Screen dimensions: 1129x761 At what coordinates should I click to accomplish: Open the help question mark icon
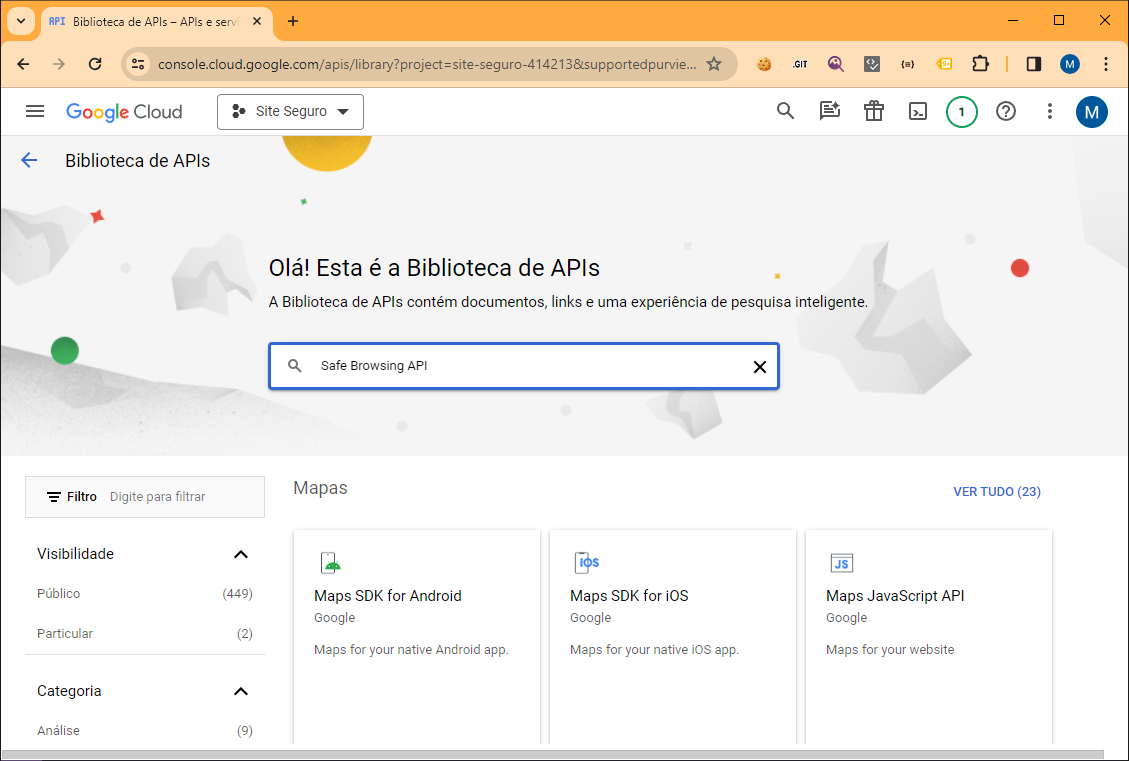click(1005, 111)
